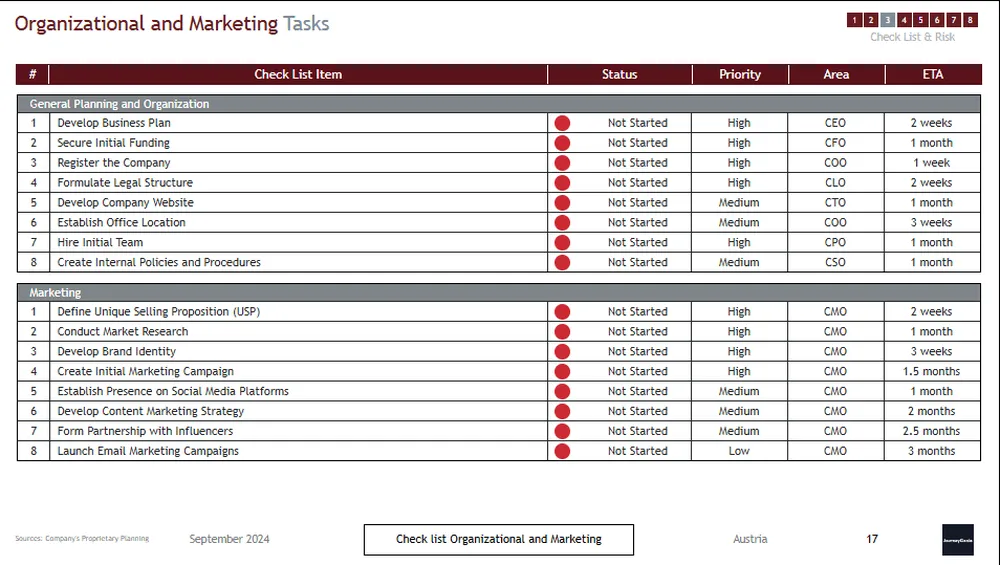Click red status dot for Establish Office Location
Viewport: 1000px width, 565px height.
562,223
